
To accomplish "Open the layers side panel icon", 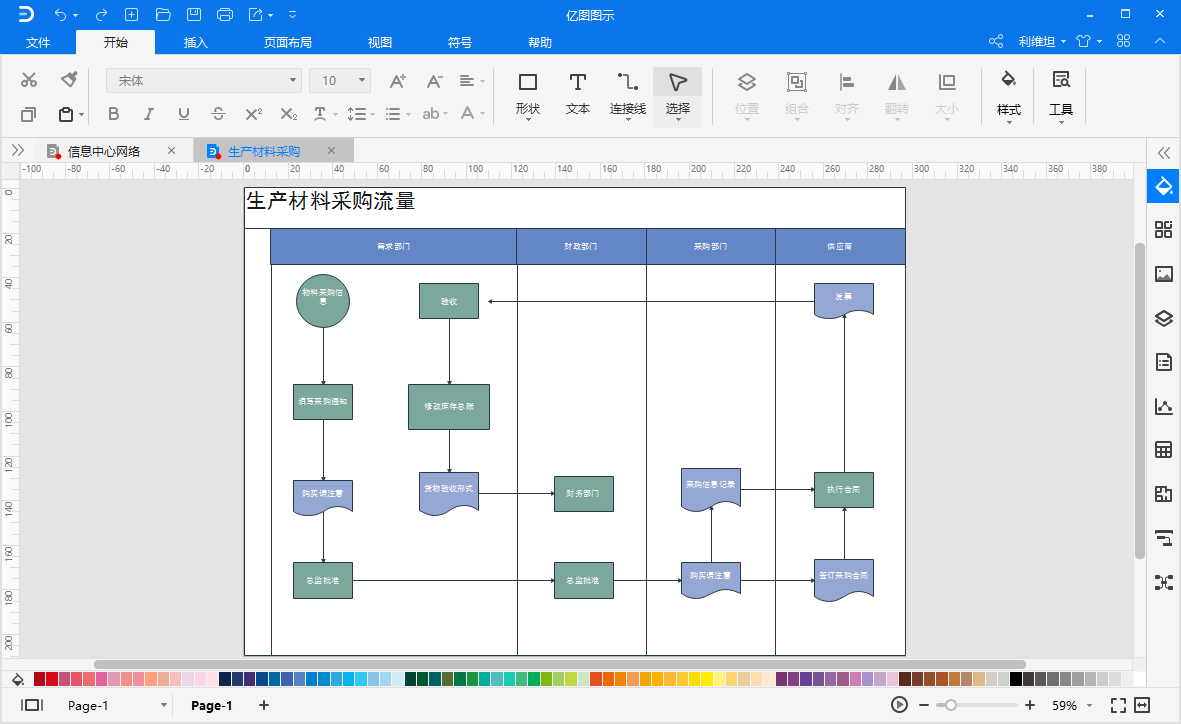I will point(1164,318).
